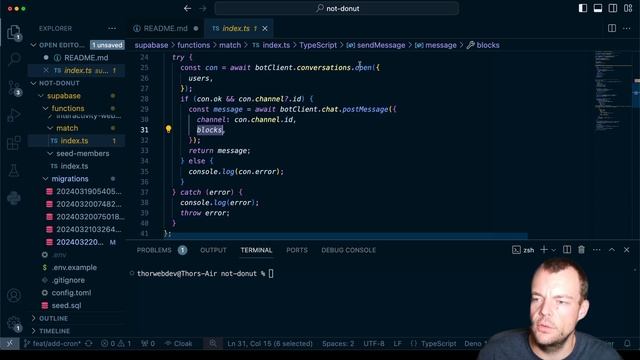The width and height of the screenshot is (640, 360).
Task: Maximize the panel with the chevron up
Action: coord(611,249)
